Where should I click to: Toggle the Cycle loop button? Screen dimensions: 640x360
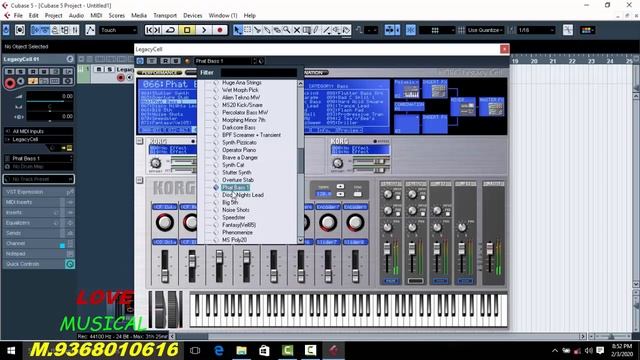click(170, 30)
